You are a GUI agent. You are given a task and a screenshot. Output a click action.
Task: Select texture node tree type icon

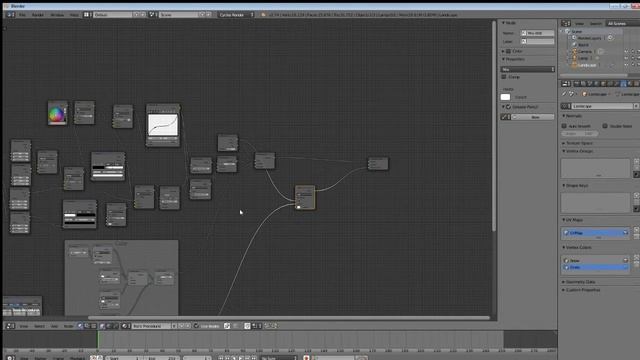click(x=93, y=326)
